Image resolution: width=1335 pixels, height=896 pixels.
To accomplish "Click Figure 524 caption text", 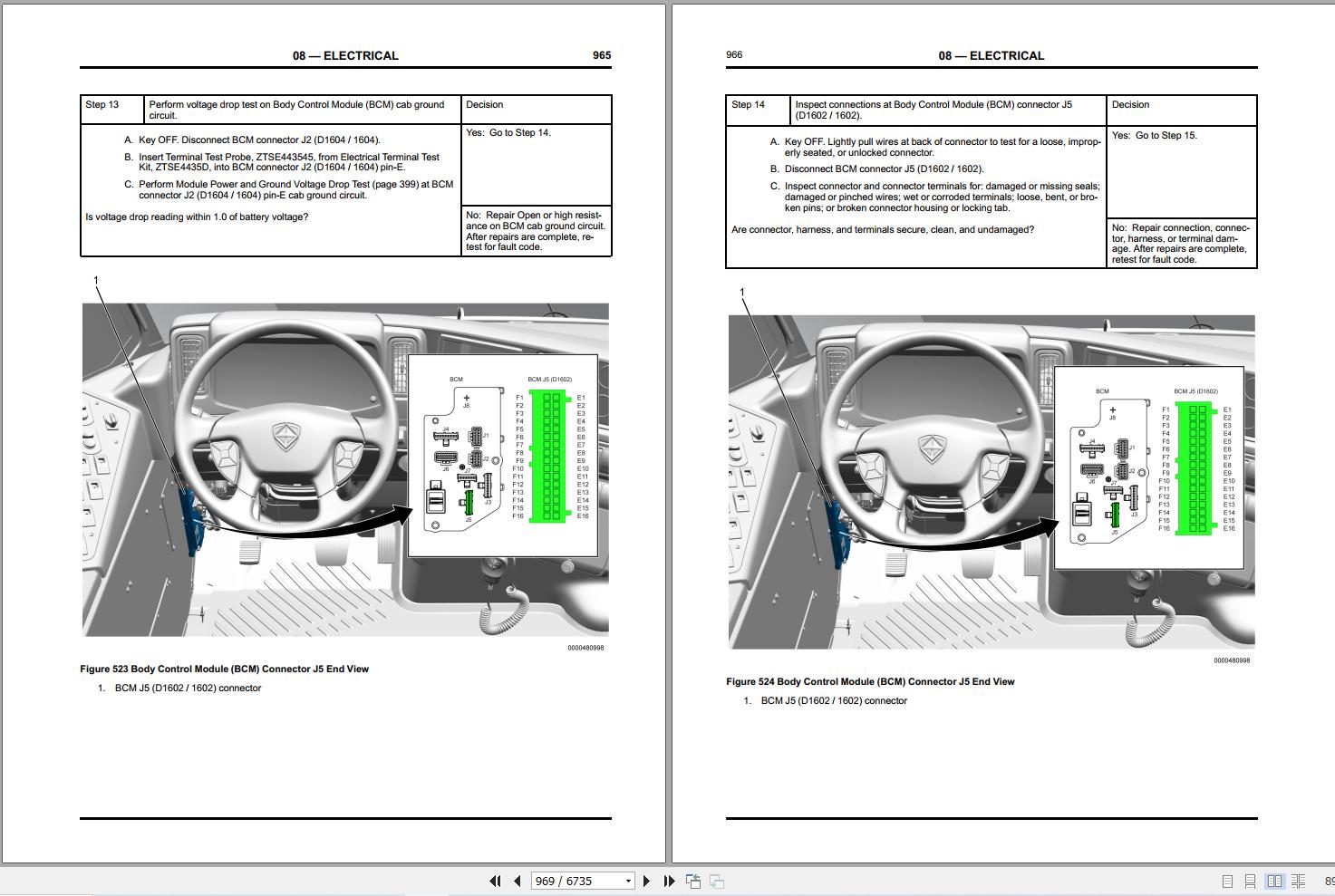I will 870,681.
